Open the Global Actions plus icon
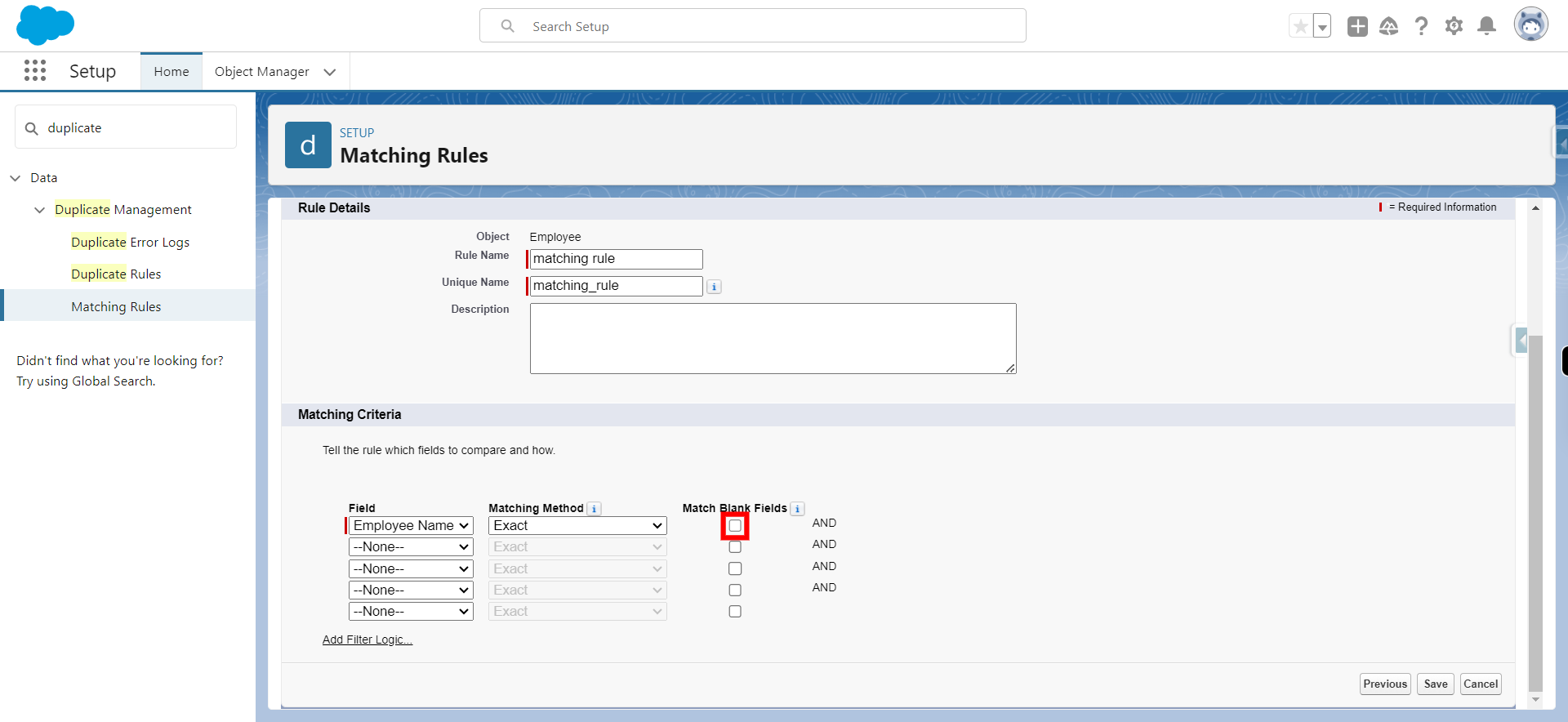 pyautogui.click(x=1357, y=26)
